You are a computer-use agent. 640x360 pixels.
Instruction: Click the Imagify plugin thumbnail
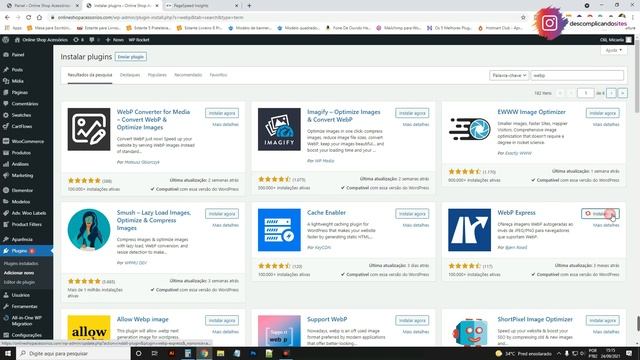tap(279, 129)
